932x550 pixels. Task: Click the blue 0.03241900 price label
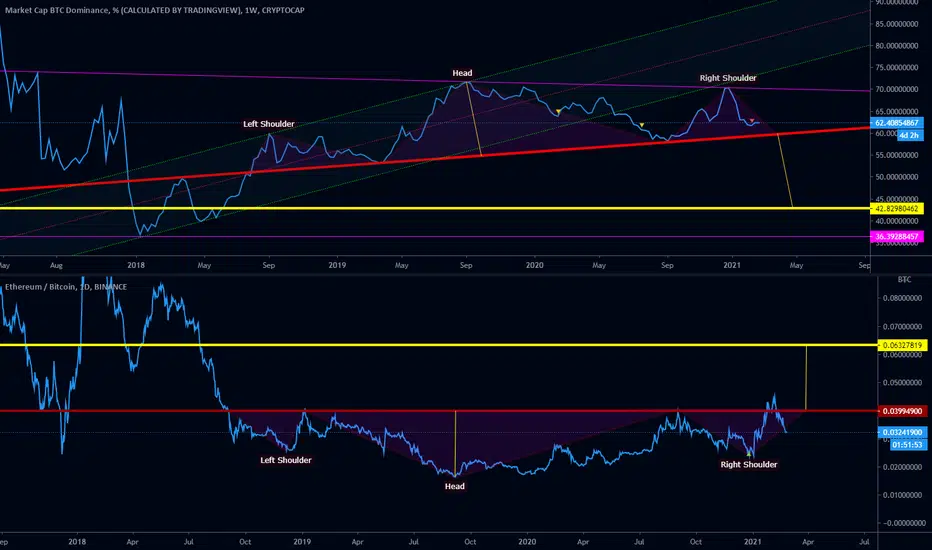[902, 432]
